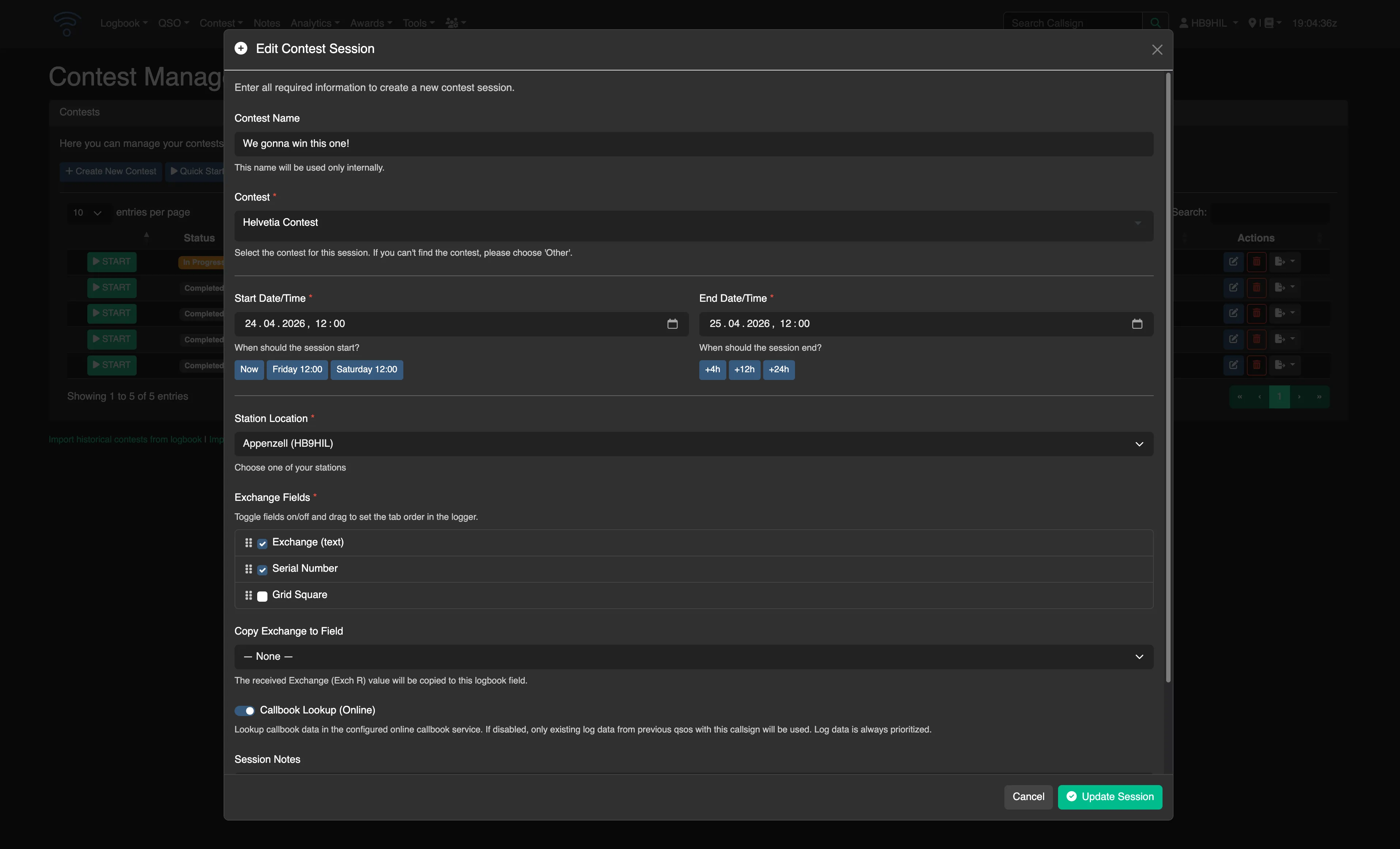Open the Awards menu

click(x=371, y=23)
